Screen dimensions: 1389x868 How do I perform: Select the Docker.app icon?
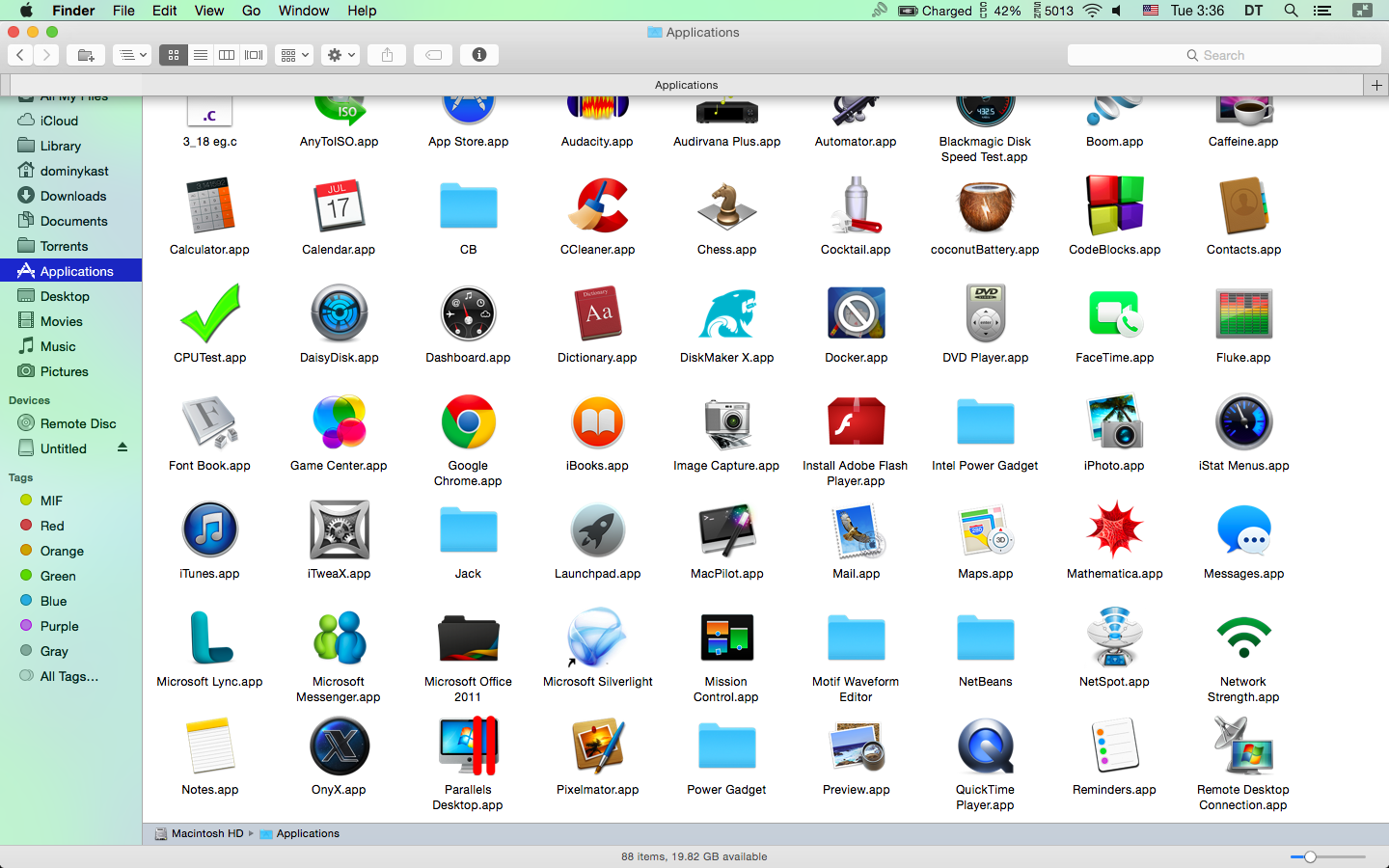pos(856,313)
